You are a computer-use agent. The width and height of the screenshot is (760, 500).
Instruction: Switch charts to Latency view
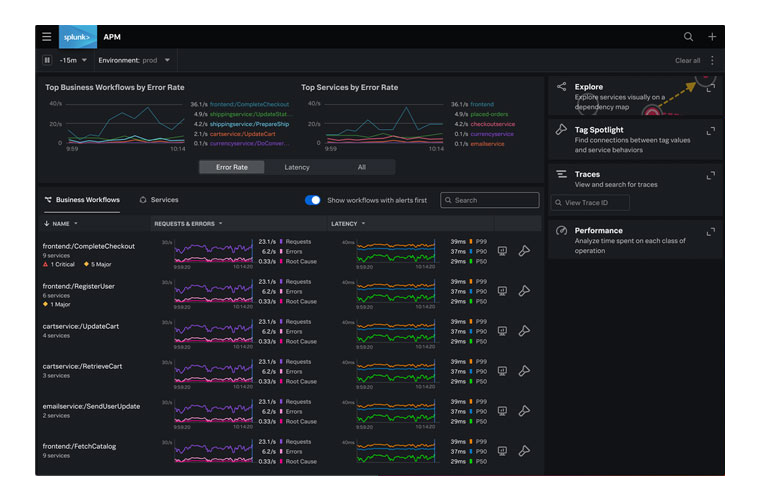pos(297,167)
